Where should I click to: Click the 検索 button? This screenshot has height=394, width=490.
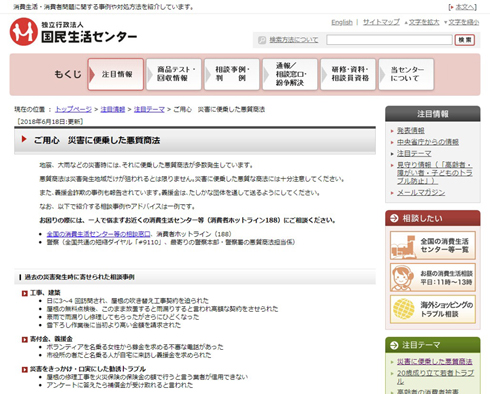[x=465, y=40]
